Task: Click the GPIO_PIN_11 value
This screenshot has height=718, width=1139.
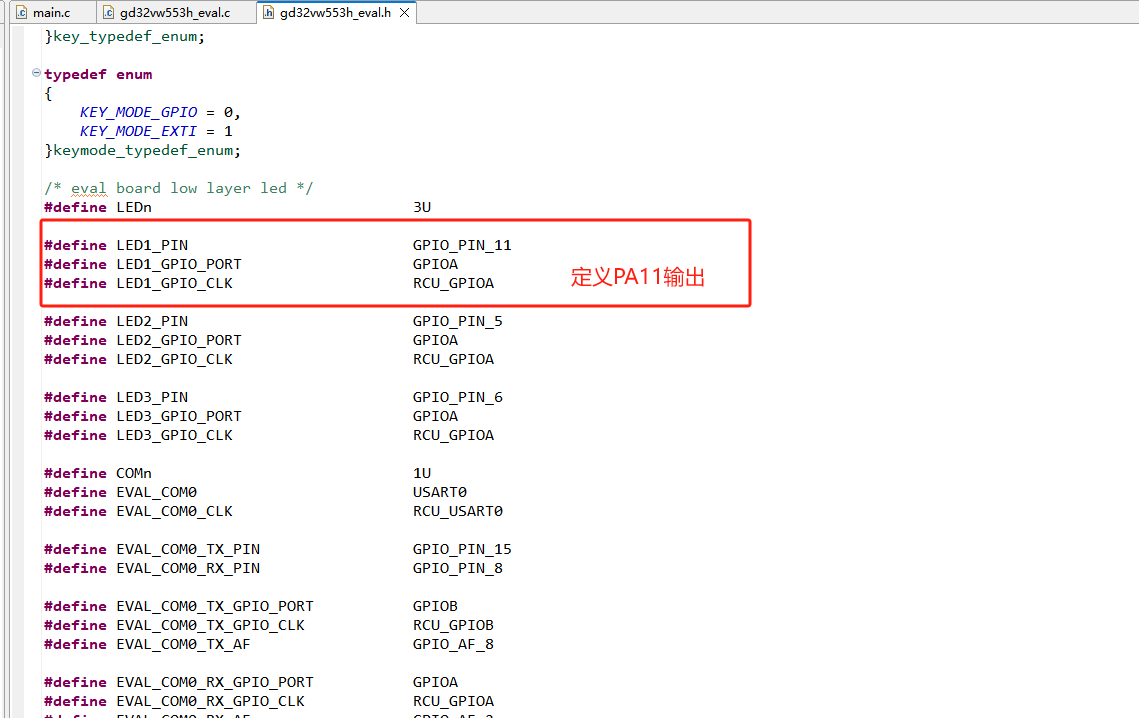Action: pyautogui.click(x=462, y=245)
